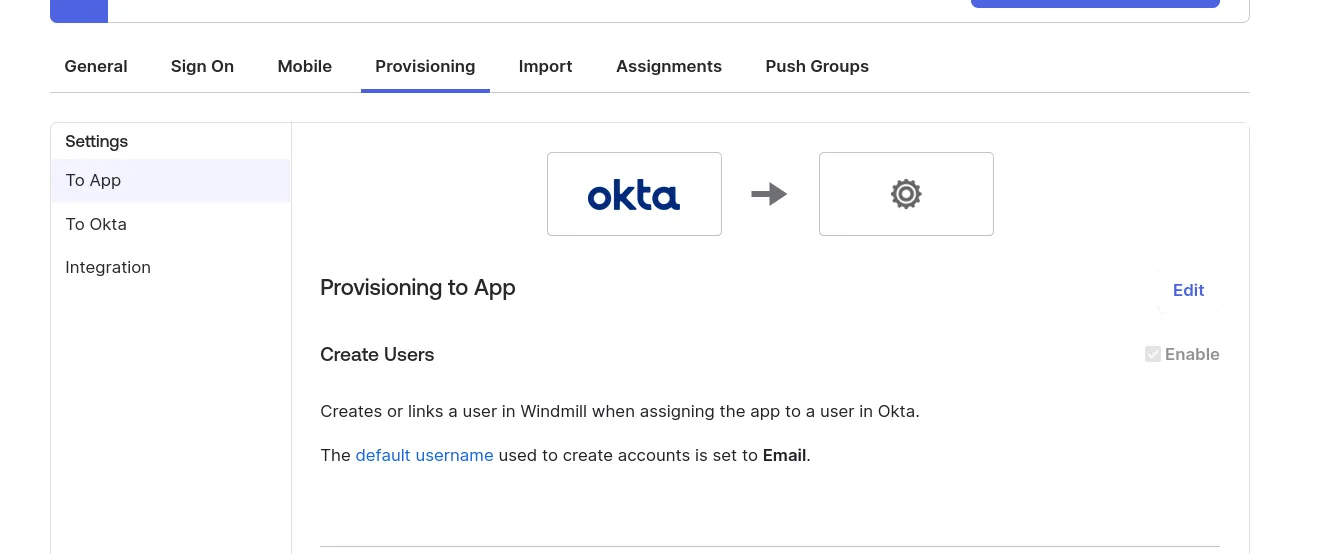
Task: Click the Provisioning to App heading
Action: click(x=417, y=288)
